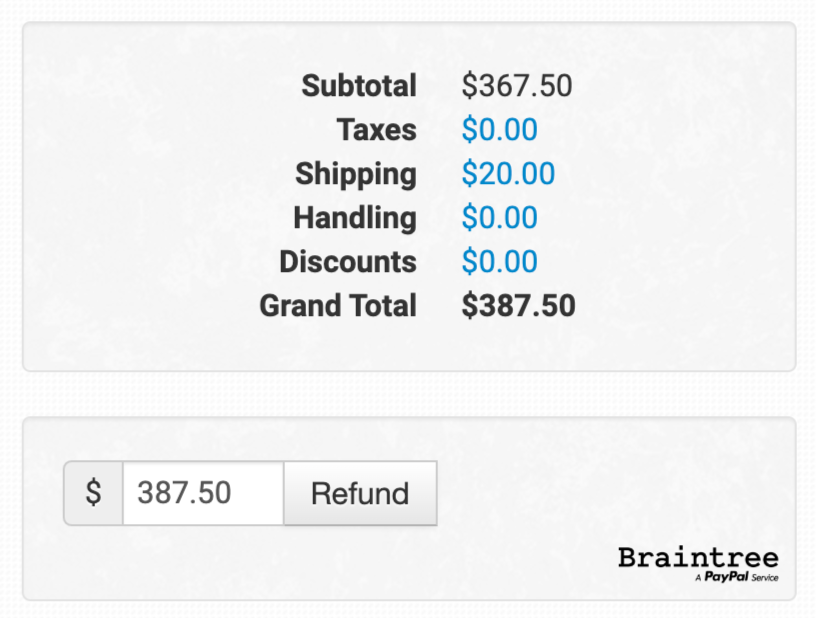Click the Subtotal value $367.50
Viewport: 816px width, 618px height.
517,86
